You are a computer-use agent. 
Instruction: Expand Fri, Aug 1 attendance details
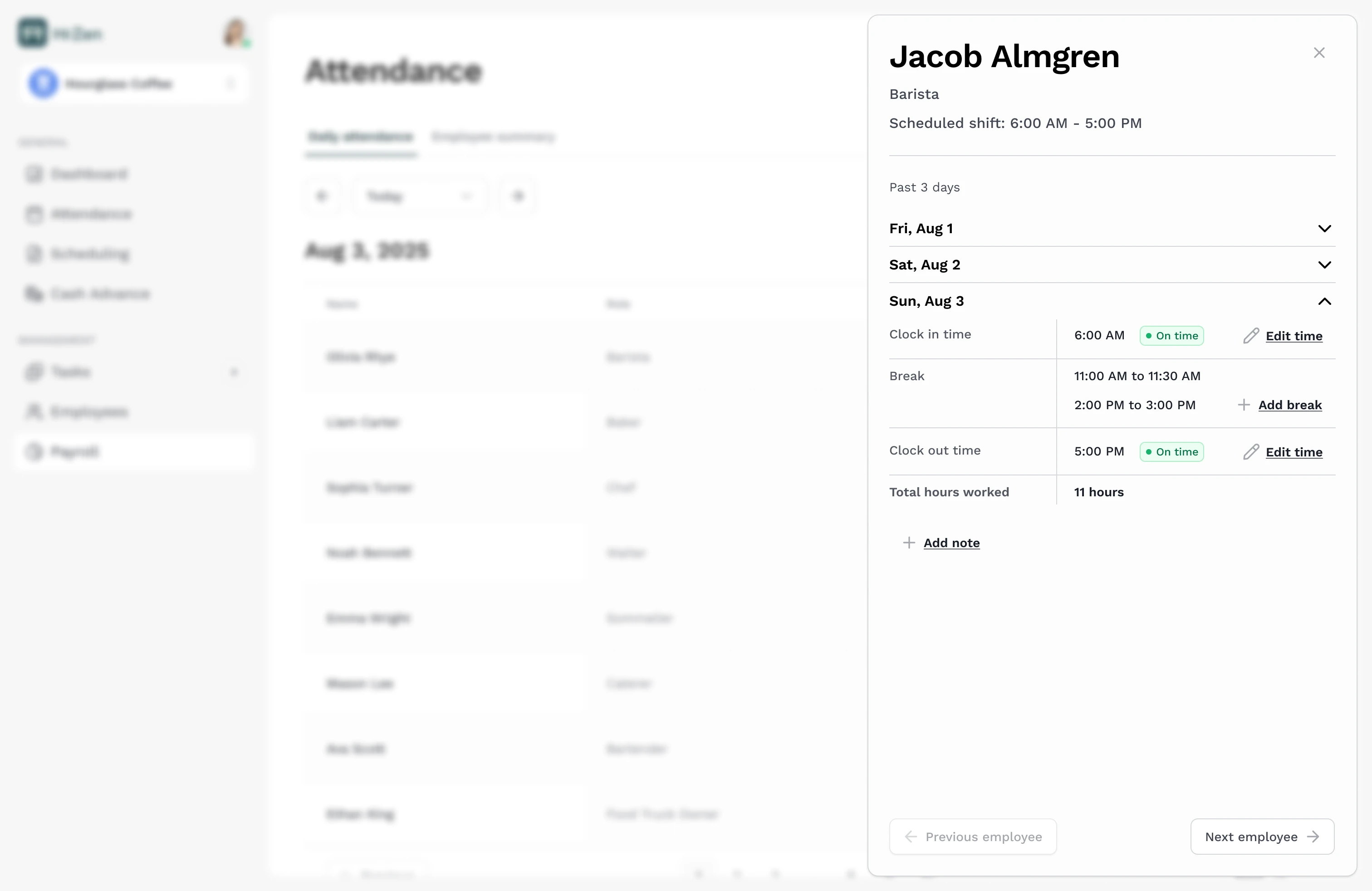pos(1324,229)
